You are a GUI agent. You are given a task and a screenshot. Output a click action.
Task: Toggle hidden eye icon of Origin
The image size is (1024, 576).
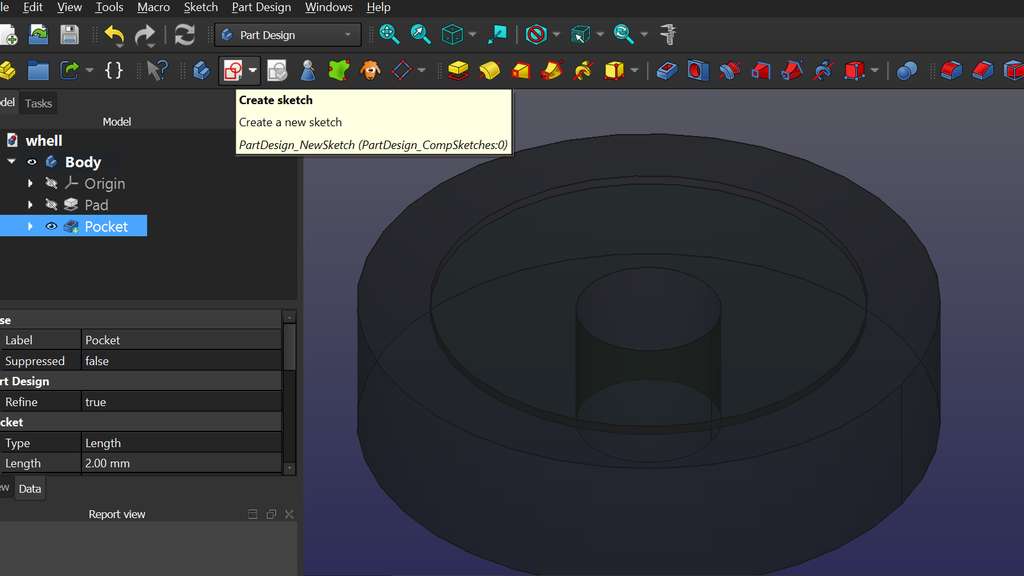coord(51,184)
